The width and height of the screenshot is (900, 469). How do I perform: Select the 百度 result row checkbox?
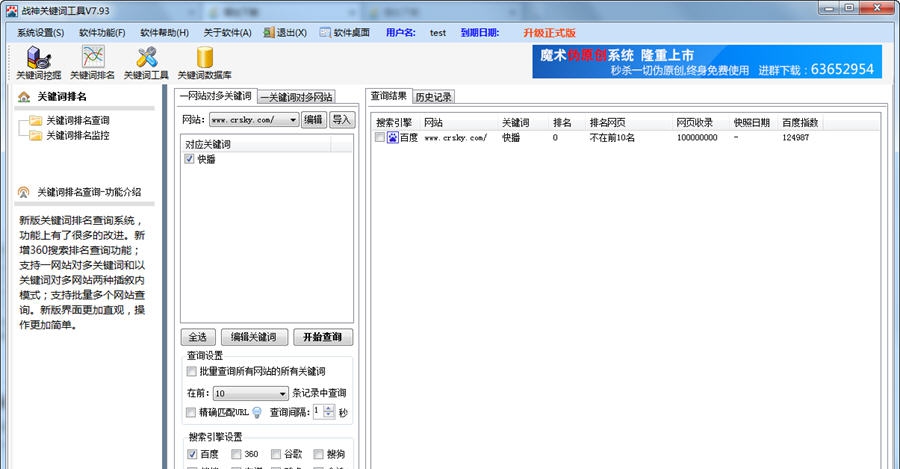click(x=380, y=138)
